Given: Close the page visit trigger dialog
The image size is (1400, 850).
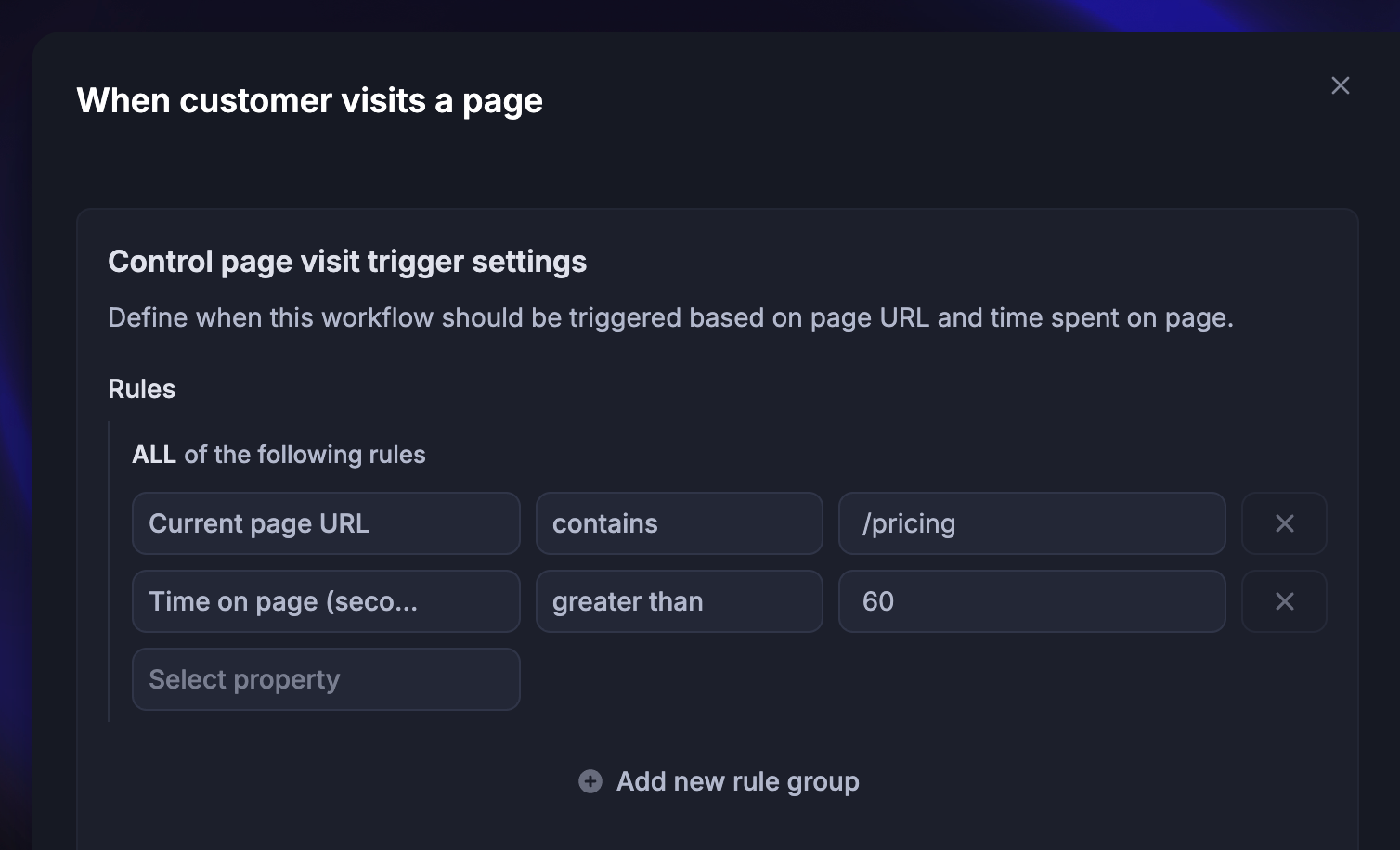Looking at the screenshot, I should 1340,85.
